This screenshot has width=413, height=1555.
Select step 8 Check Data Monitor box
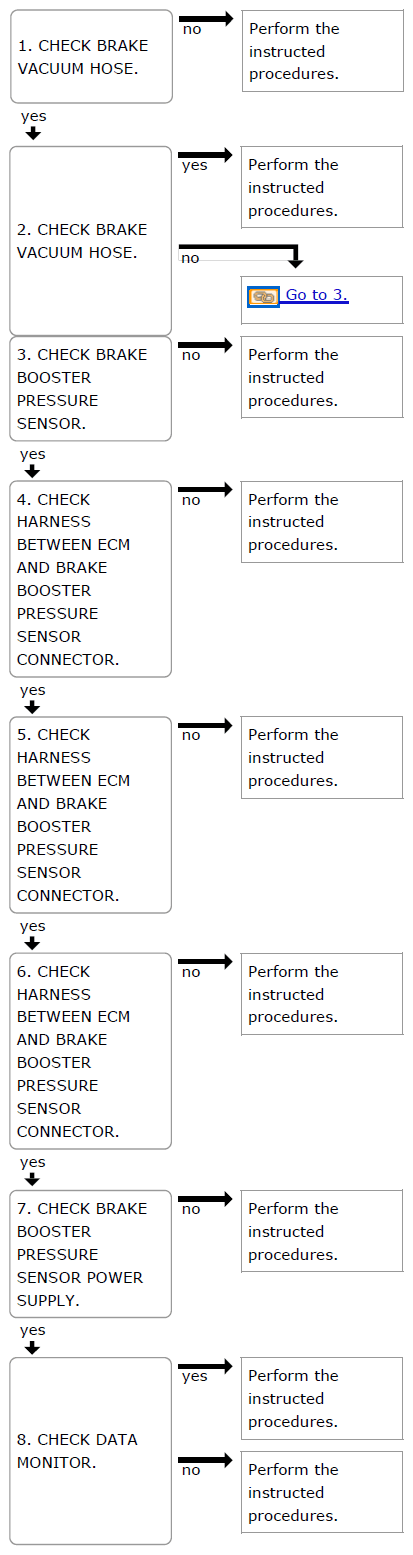(91, 1451)
